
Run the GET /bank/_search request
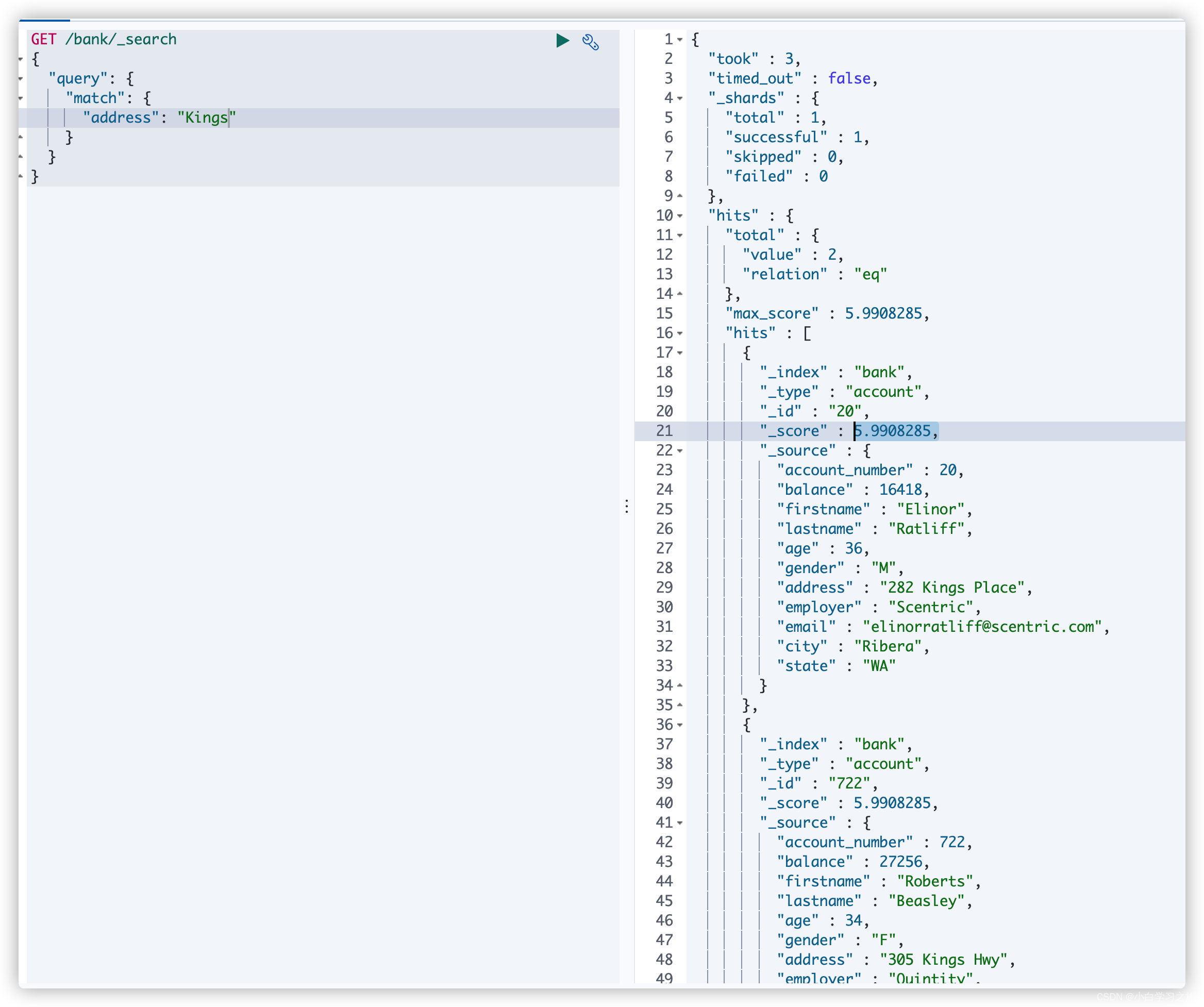click(x=562, y=40)
